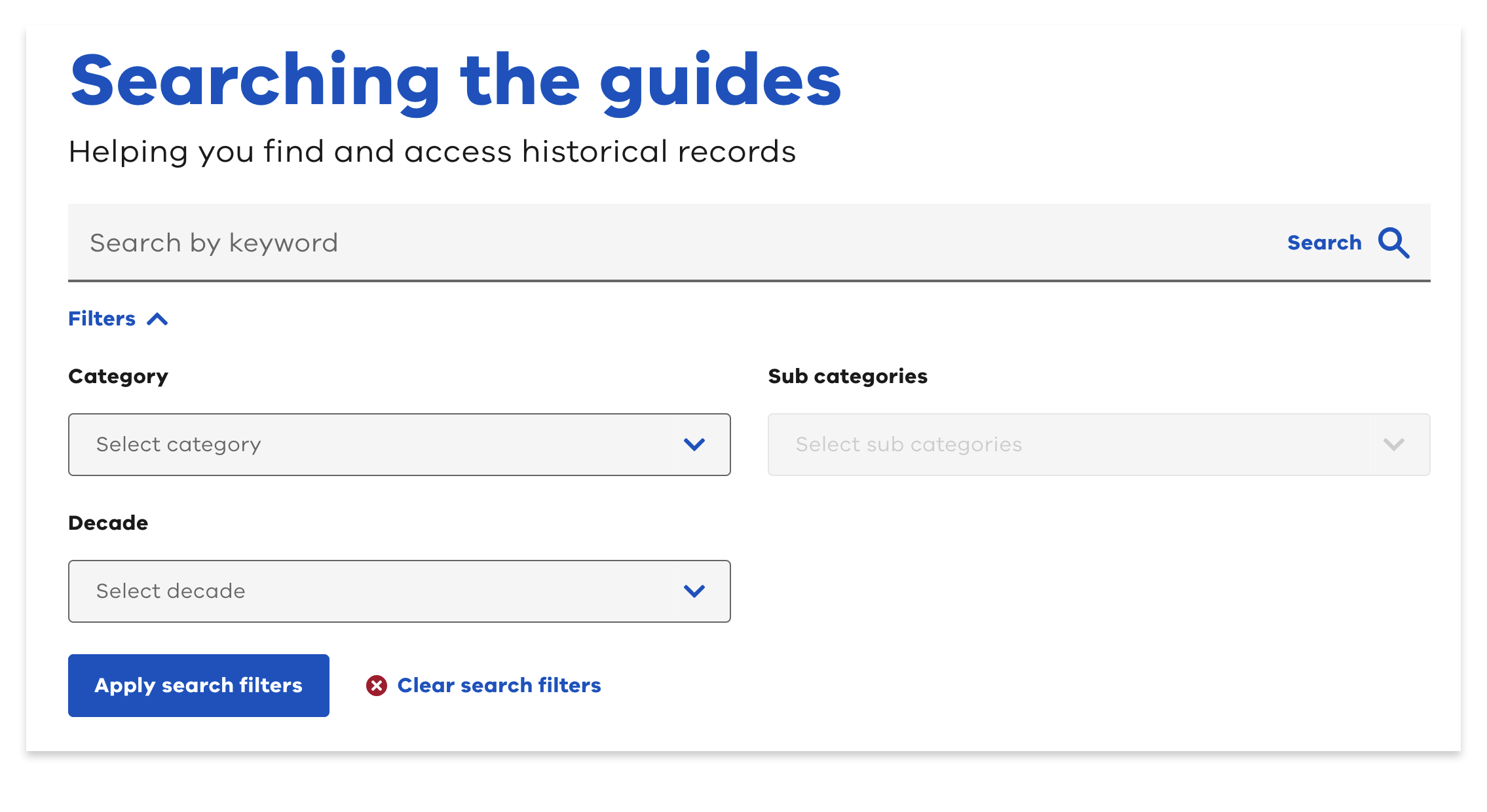Click the Sub categories dropdown chevron
Viewport: 1487px width, 812px height.
pos(1393,445)
